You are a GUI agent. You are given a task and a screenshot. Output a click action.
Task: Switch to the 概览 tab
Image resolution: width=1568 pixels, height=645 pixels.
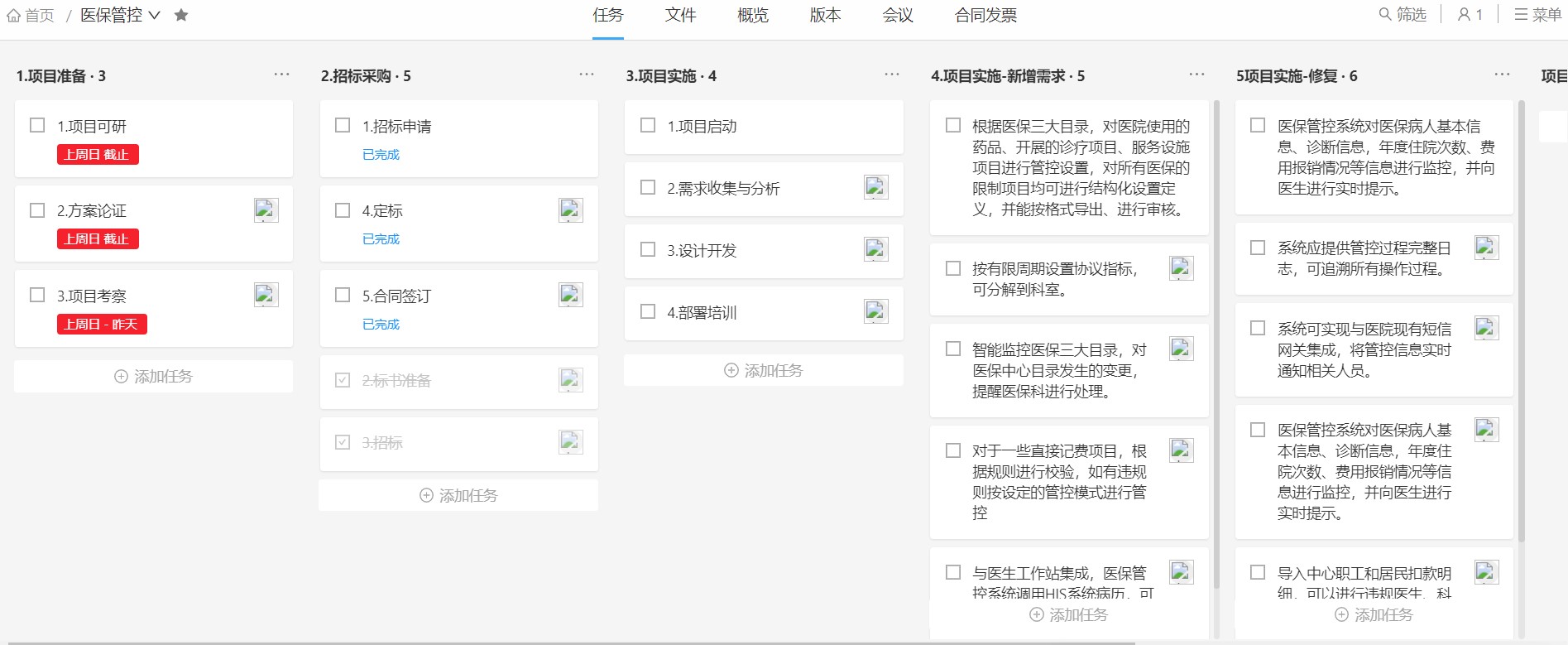click(x=753, y=15)
